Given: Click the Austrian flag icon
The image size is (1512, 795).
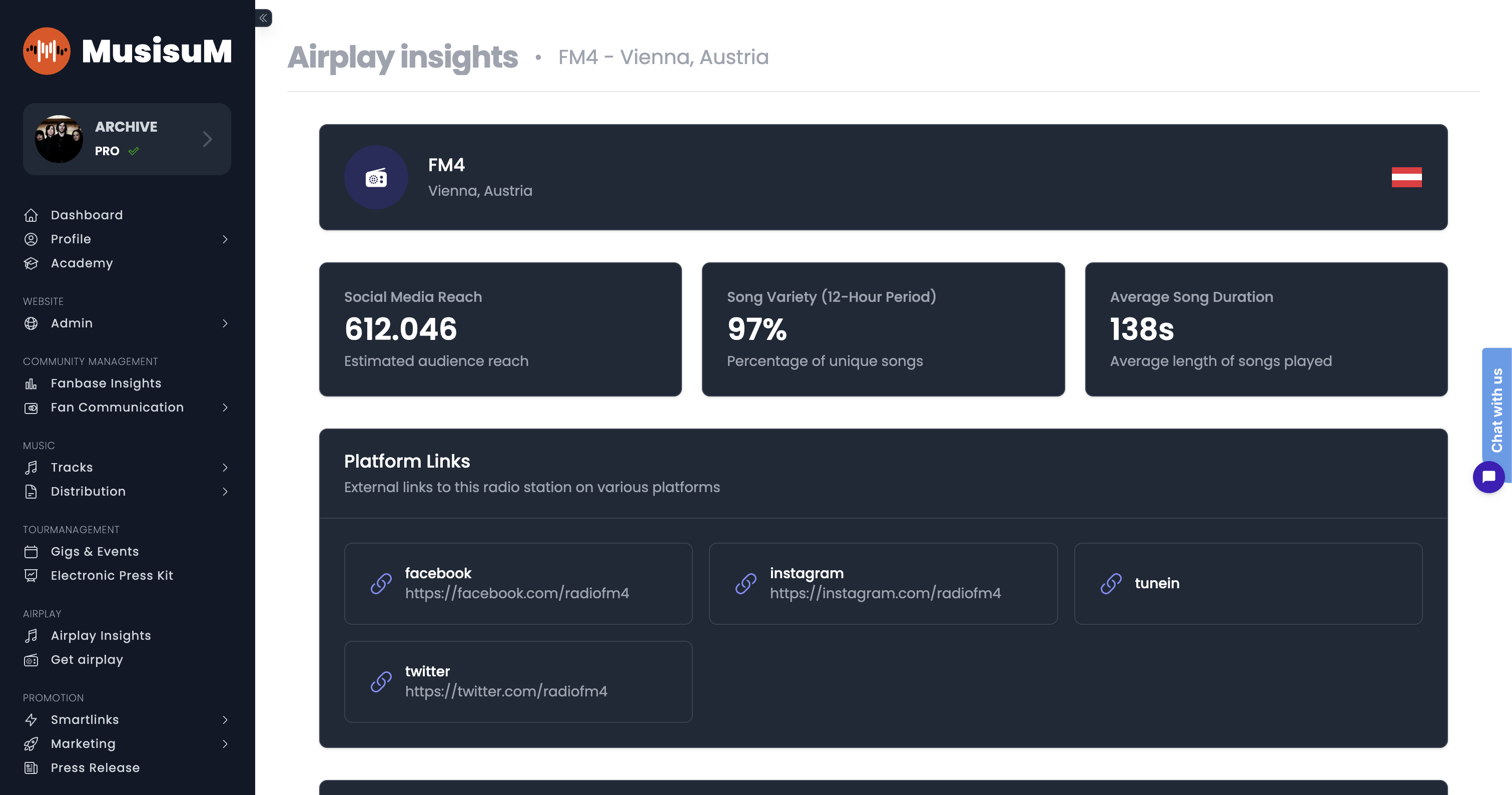Looking at the screenshot, I should click(1406, 177).
